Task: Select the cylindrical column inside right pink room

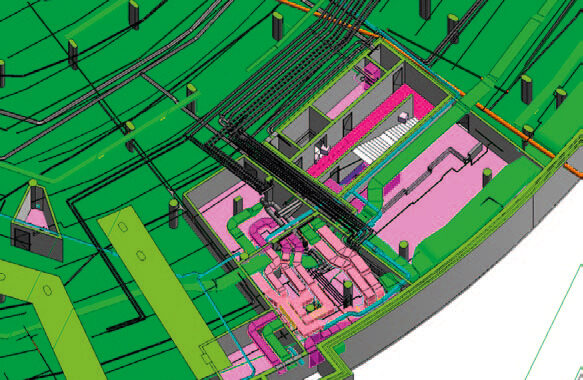Action: (x=487, y=178)
